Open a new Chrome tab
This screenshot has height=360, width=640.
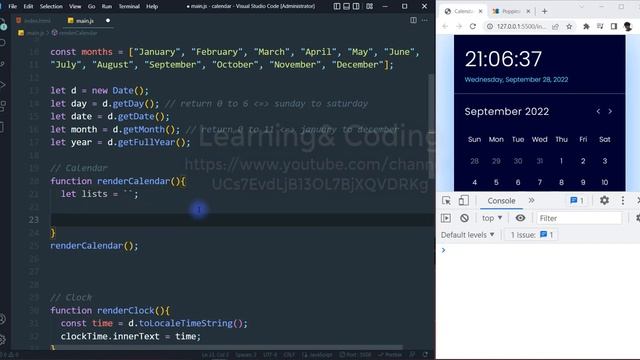tap(544, 11)
